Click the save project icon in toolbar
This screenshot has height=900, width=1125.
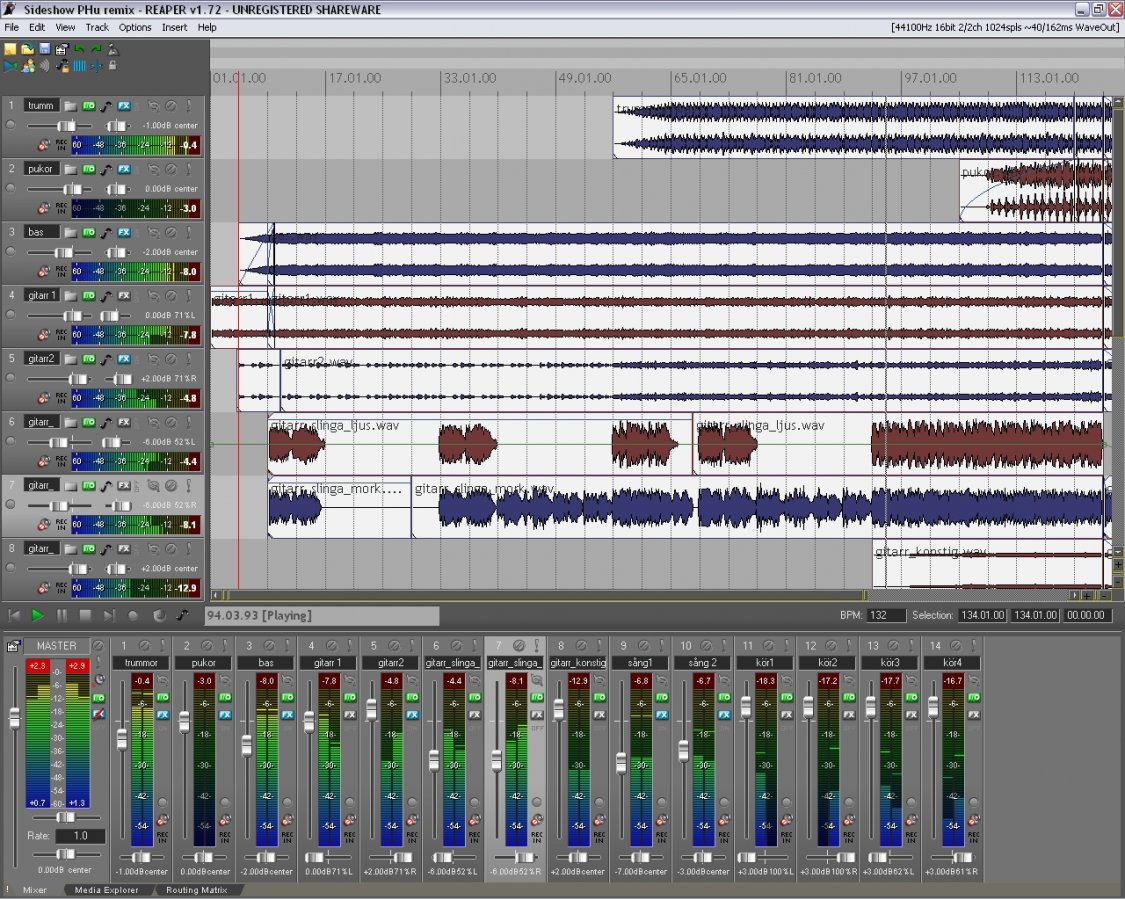point(44,48)
